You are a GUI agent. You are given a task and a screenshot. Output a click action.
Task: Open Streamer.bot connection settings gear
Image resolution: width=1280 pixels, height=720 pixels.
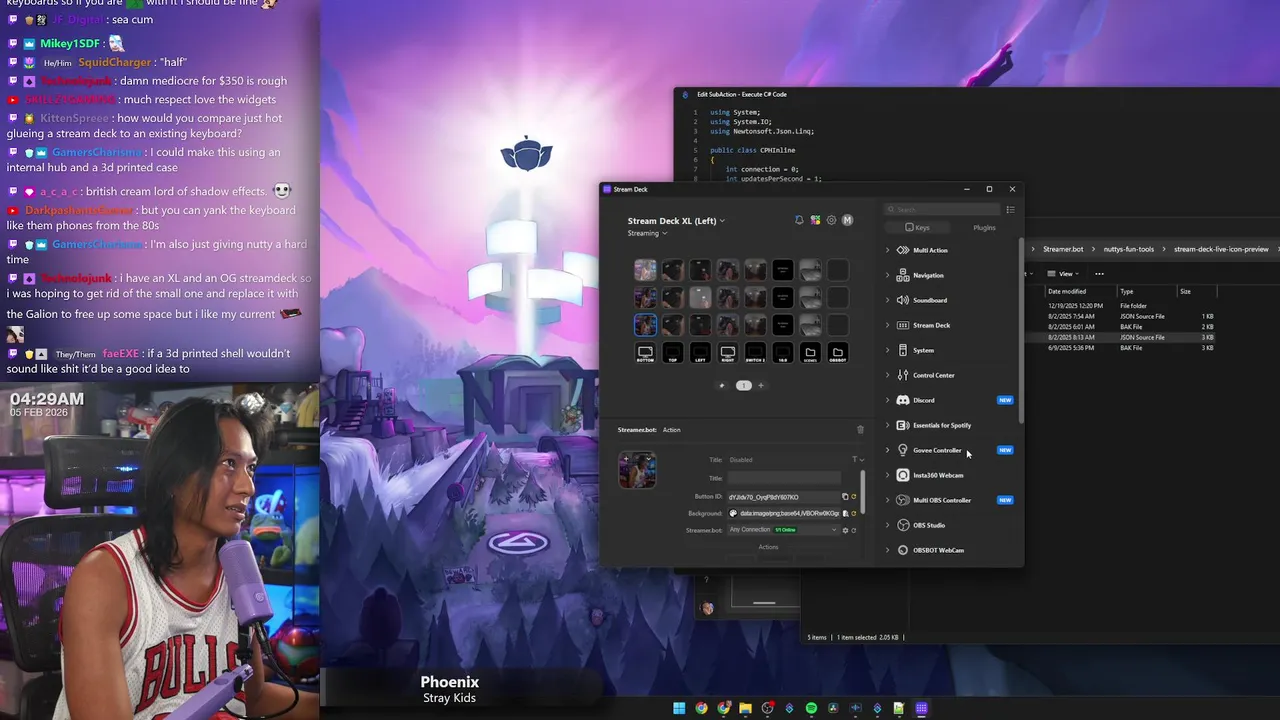tap(845, 530)
